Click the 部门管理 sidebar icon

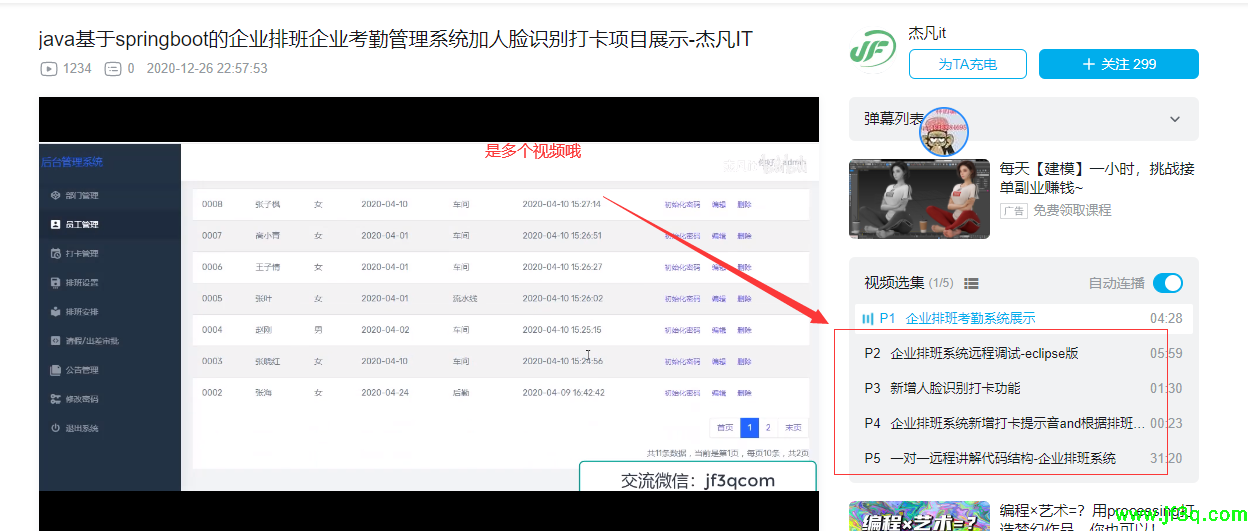pyautogui.click(x=55, y=195)
